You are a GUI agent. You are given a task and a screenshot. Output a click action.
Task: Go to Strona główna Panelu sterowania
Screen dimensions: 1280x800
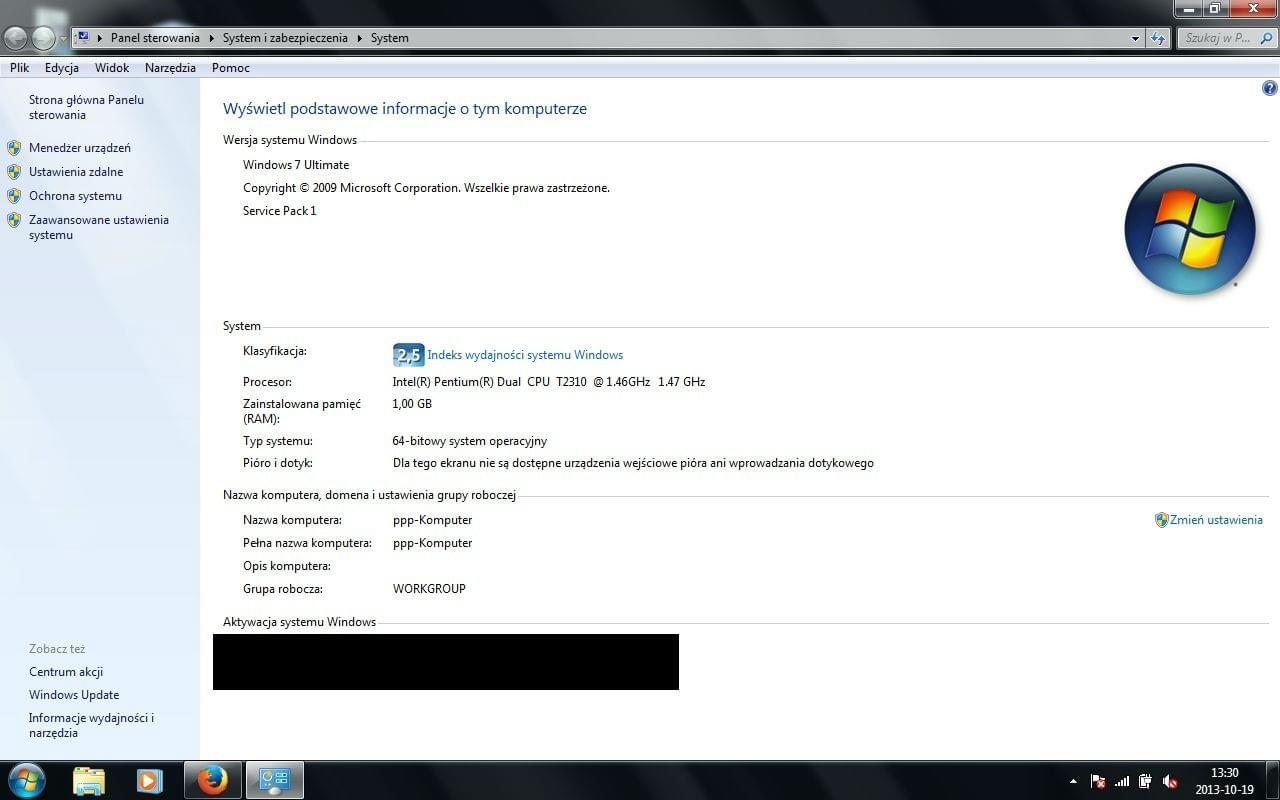click(x=86, y=107)
